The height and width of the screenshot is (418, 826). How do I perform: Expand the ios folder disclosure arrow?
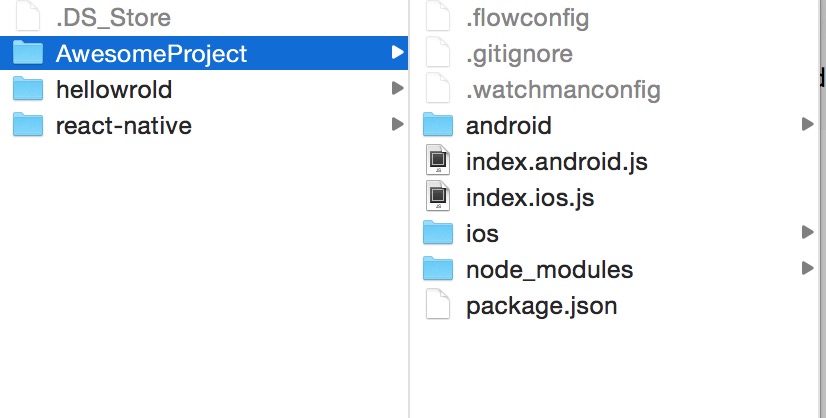pos(807,232)
